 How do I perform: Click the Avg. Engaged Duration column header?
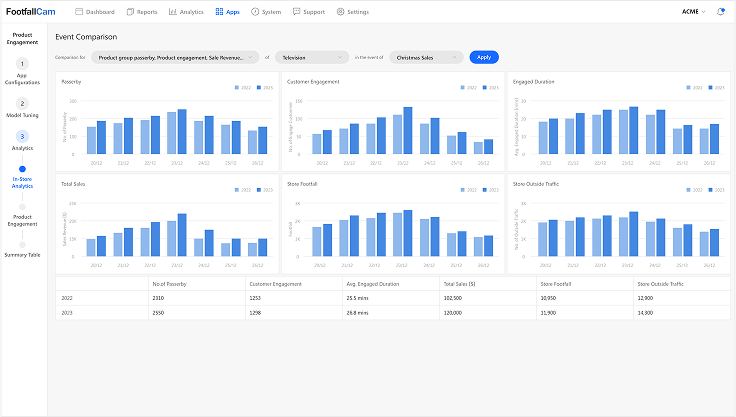click(373, 284)
